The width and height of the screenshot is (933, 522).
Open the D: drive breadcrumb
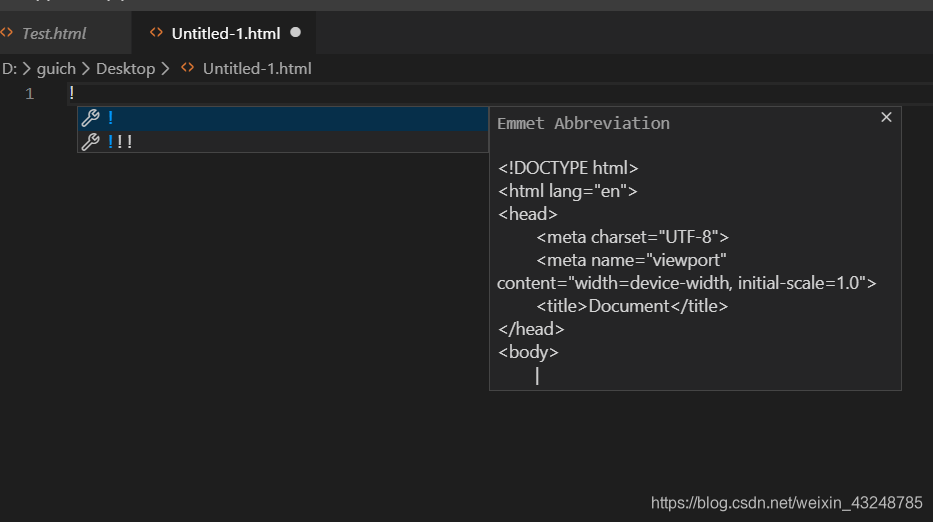point(10,69)
